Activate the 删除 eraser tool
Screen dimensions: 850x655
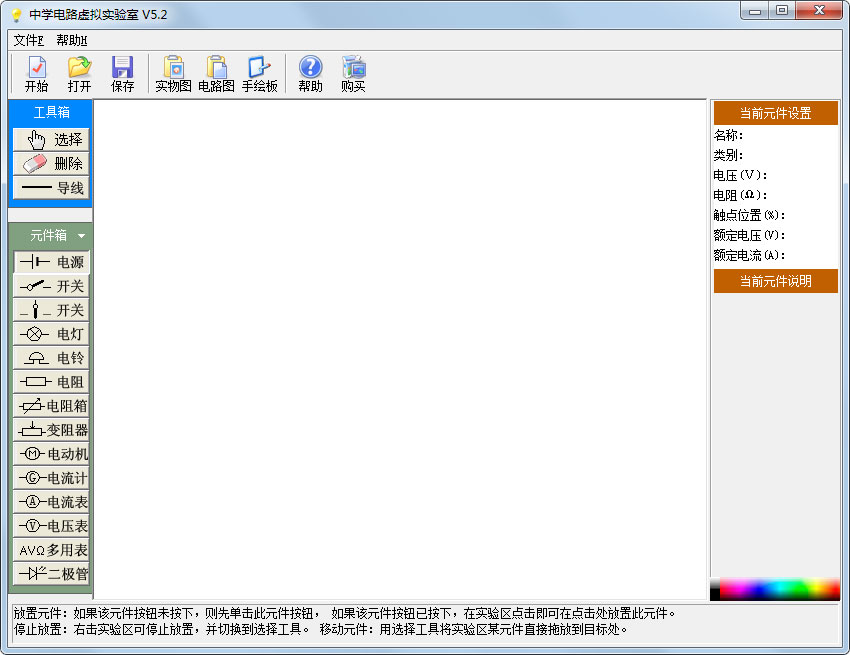[x=51, y=164]
